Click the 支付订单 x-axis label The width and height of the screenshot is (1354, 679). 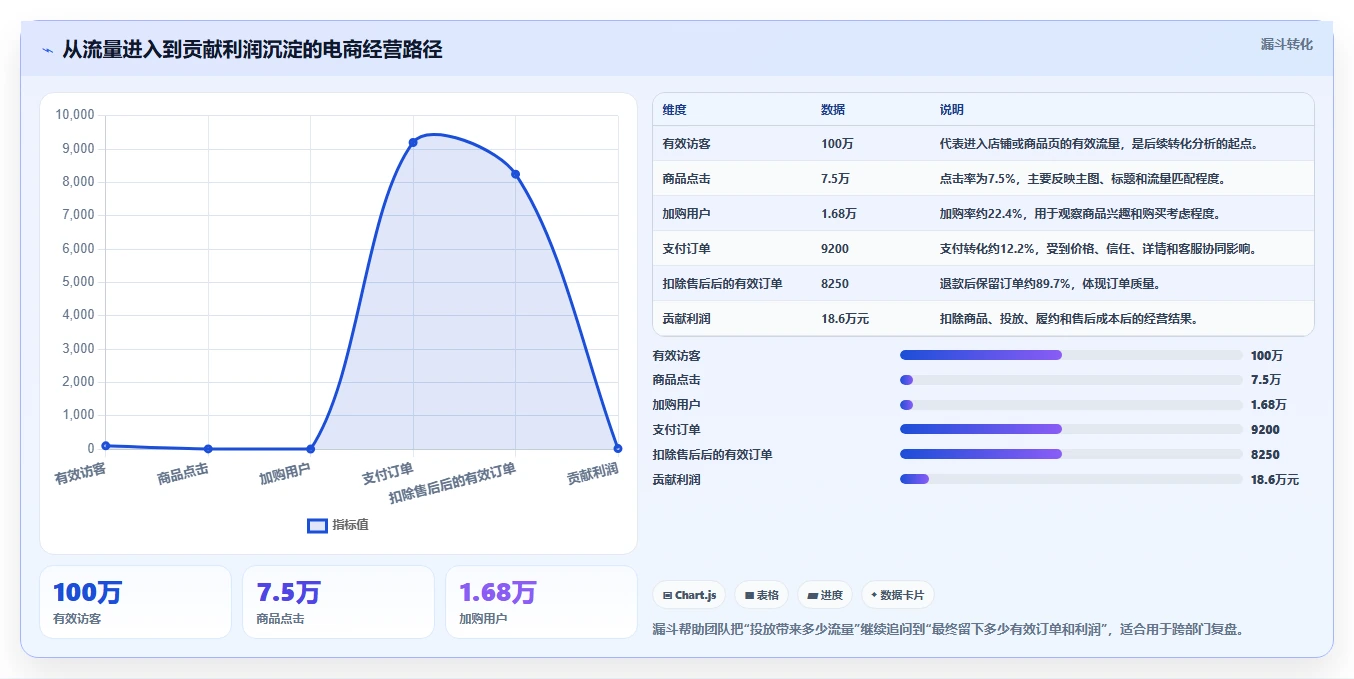point(387,473)
